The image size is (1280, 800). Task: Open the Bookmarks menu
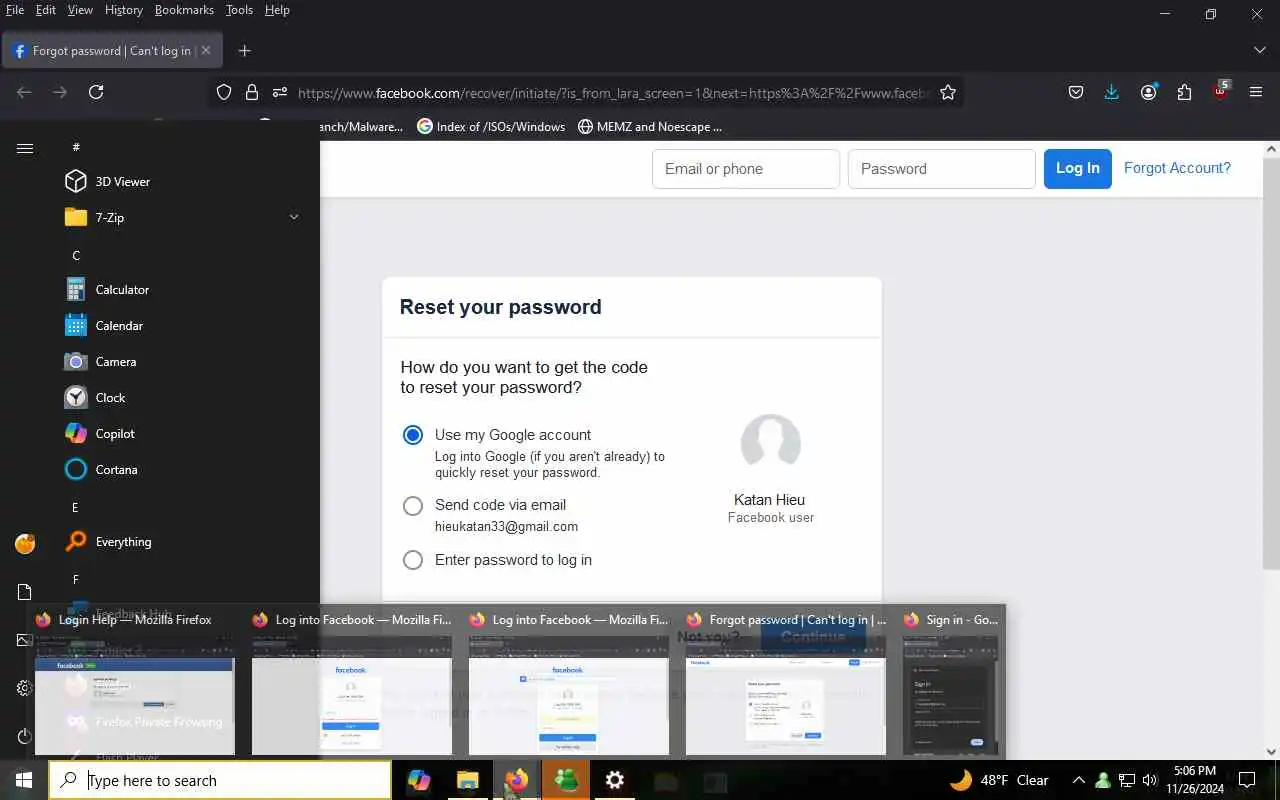pyautogui.click(x=184, y=10)
